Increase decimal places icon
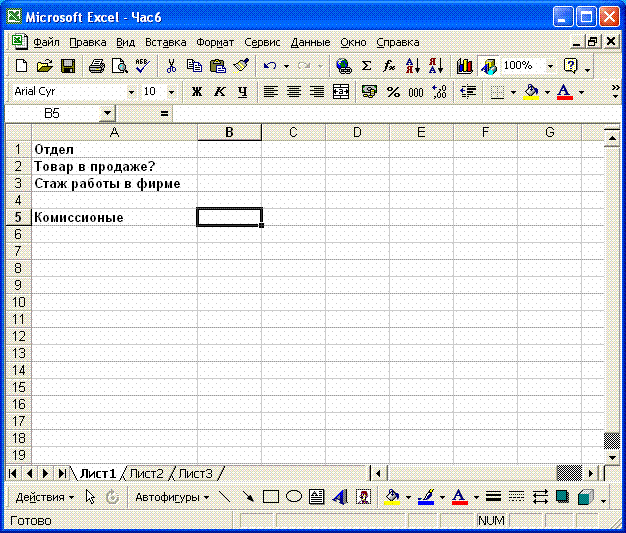This screenshot has height=533, width=626. [439, 92]
